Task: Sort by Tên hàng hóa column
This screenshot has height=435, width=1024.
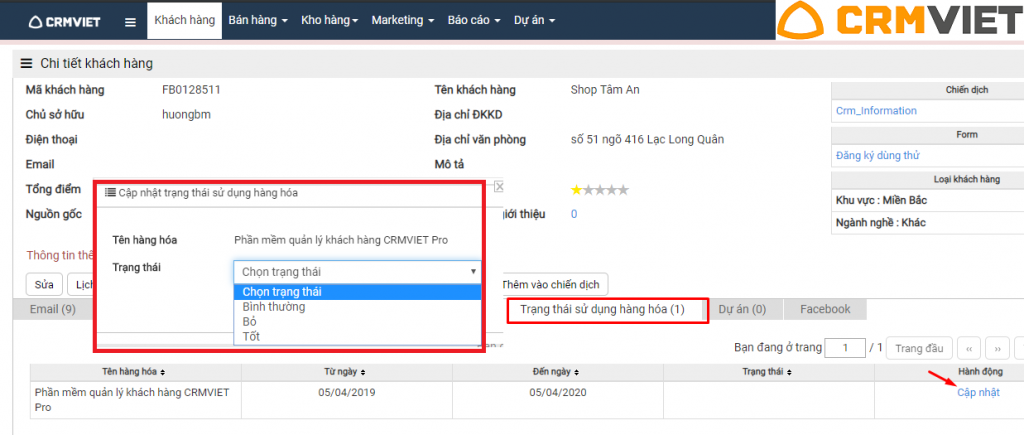Action: [134, 372]
